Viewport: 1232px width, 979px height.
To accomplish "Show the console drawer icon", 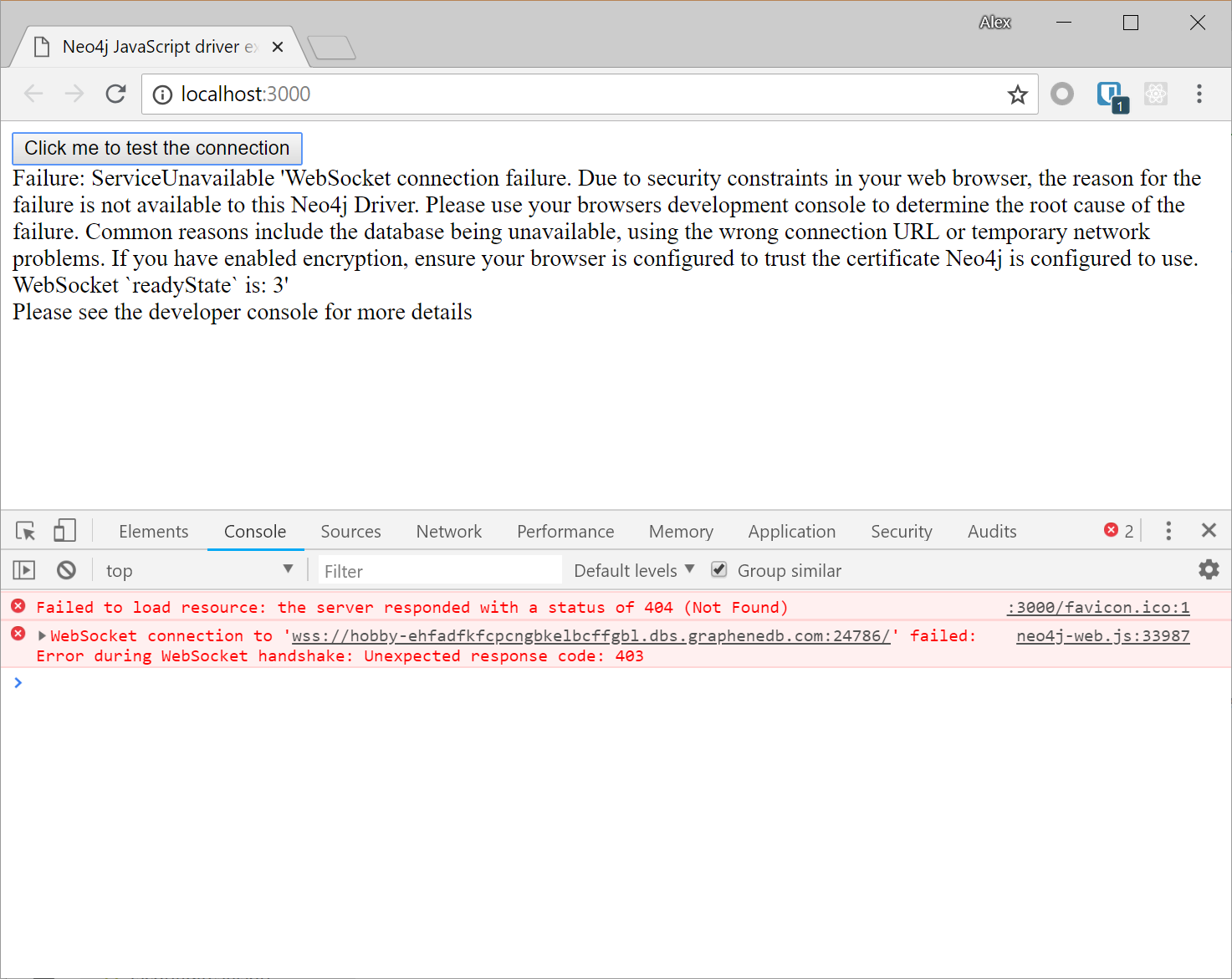I will (x=23, y=569).
